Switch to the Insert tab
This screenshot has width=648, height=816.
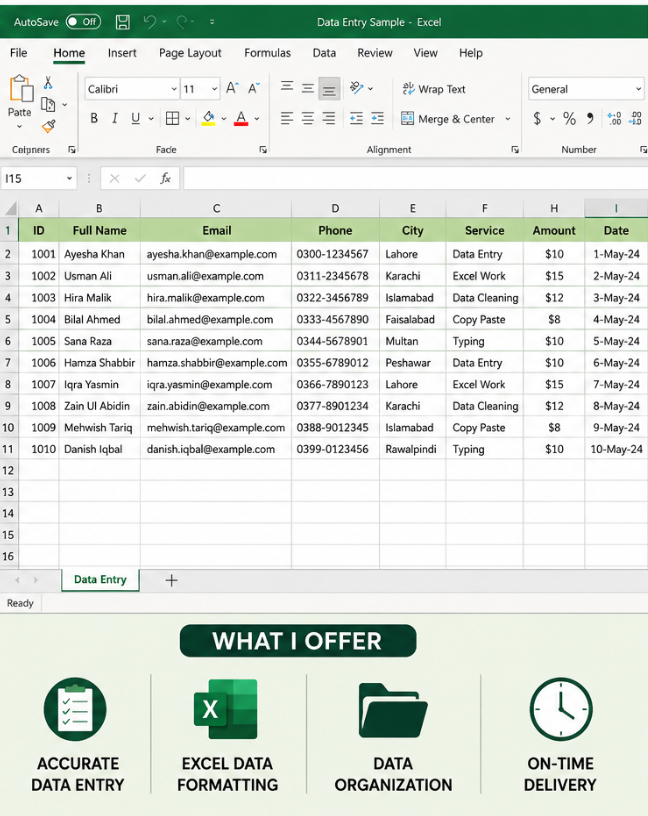pos(122,53)
